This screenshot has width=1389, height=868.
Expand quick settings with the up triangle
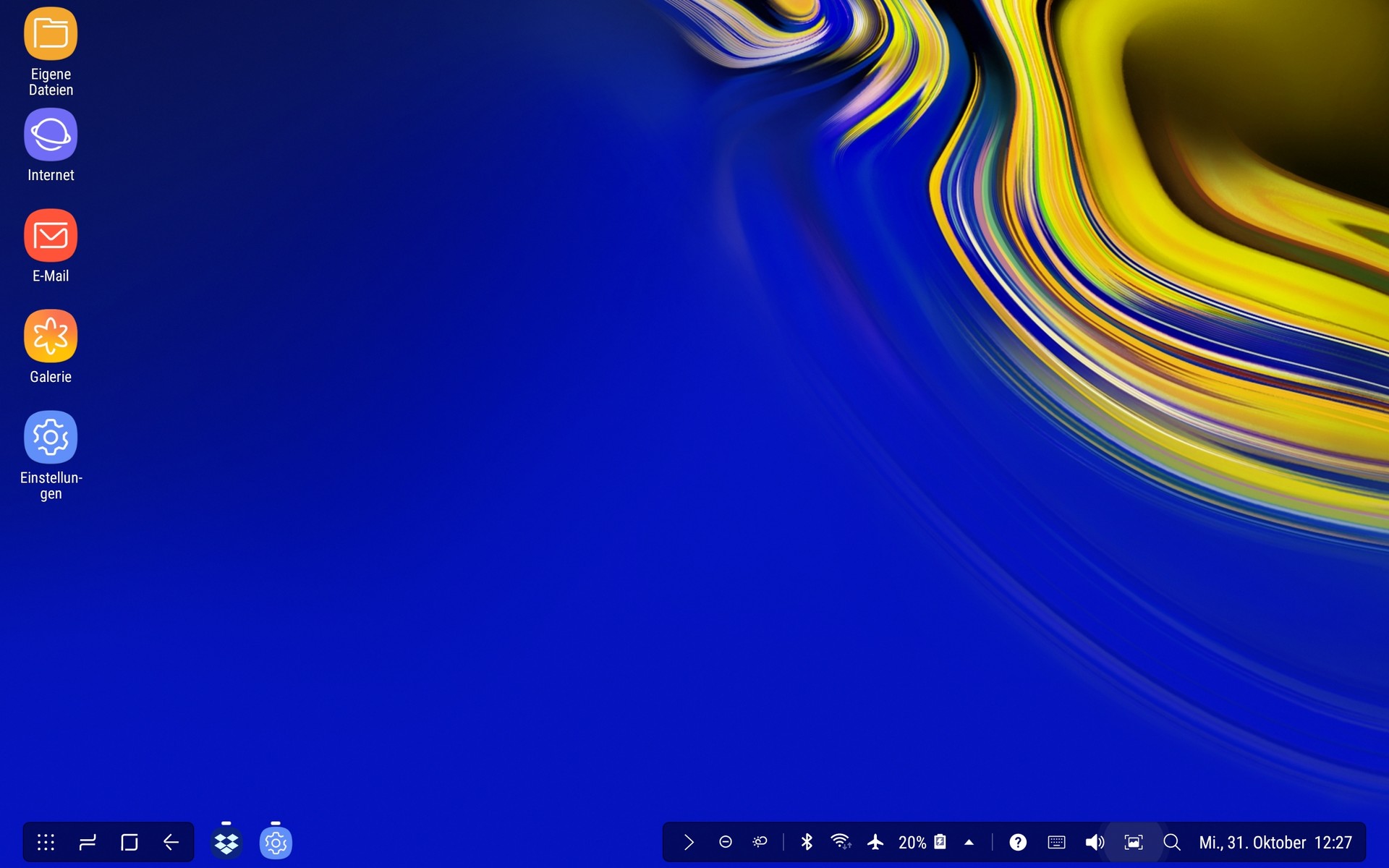pos(969,842)
